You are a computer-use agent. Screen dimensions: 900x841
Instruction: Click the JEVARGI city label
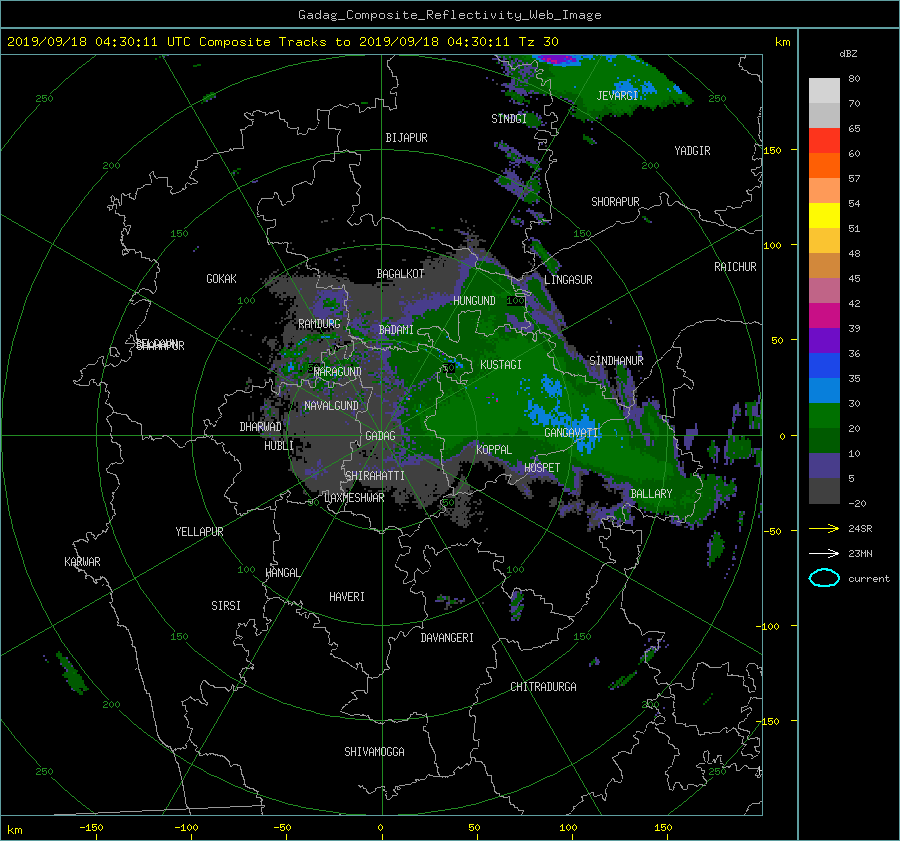[x=617, y=95]
